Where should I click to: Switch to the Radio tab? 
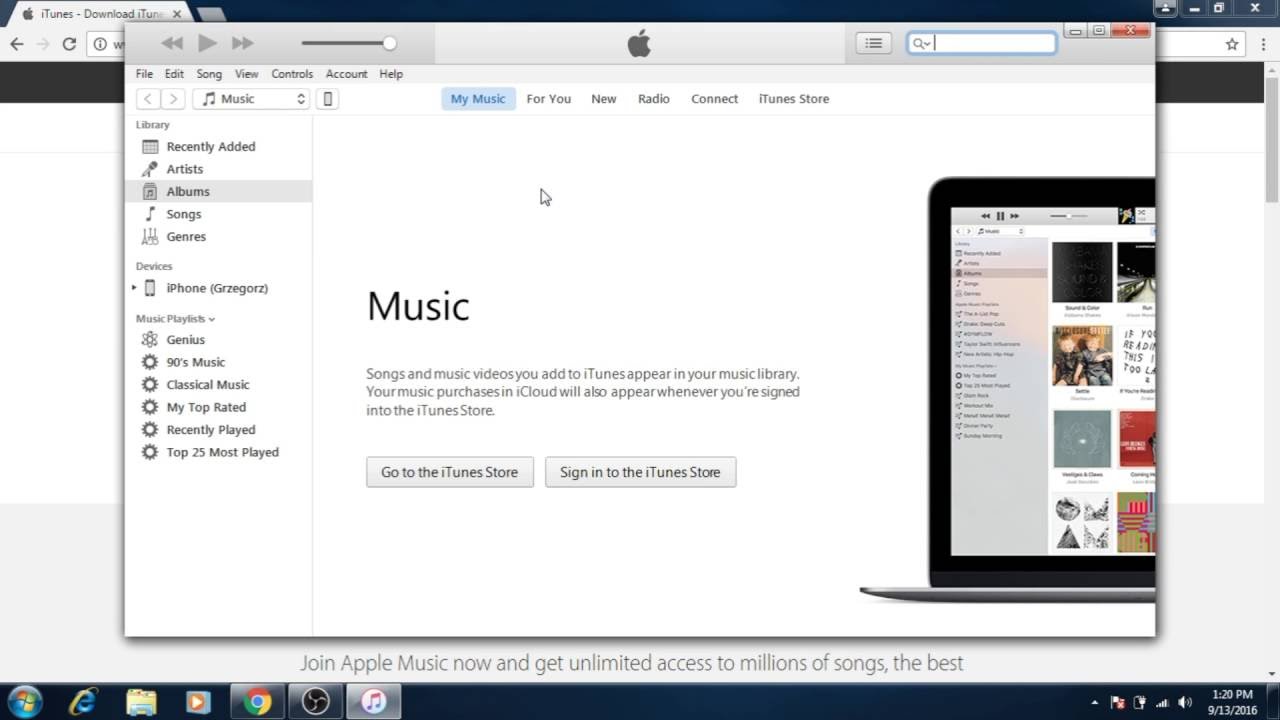click(x=654, y=99)
